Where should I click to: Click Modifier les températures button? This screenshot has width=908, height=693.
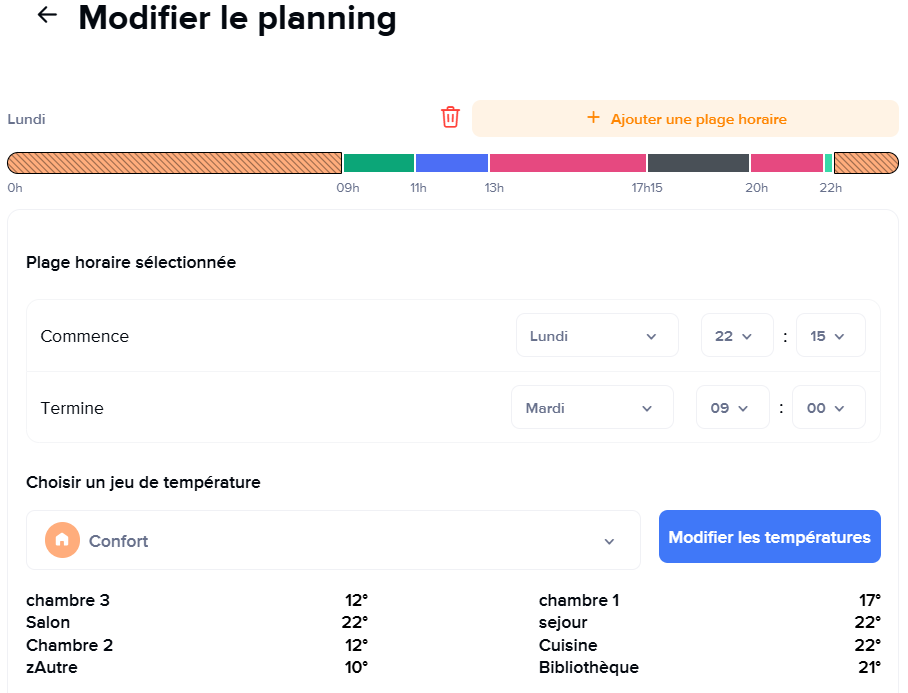pos(769,537)
